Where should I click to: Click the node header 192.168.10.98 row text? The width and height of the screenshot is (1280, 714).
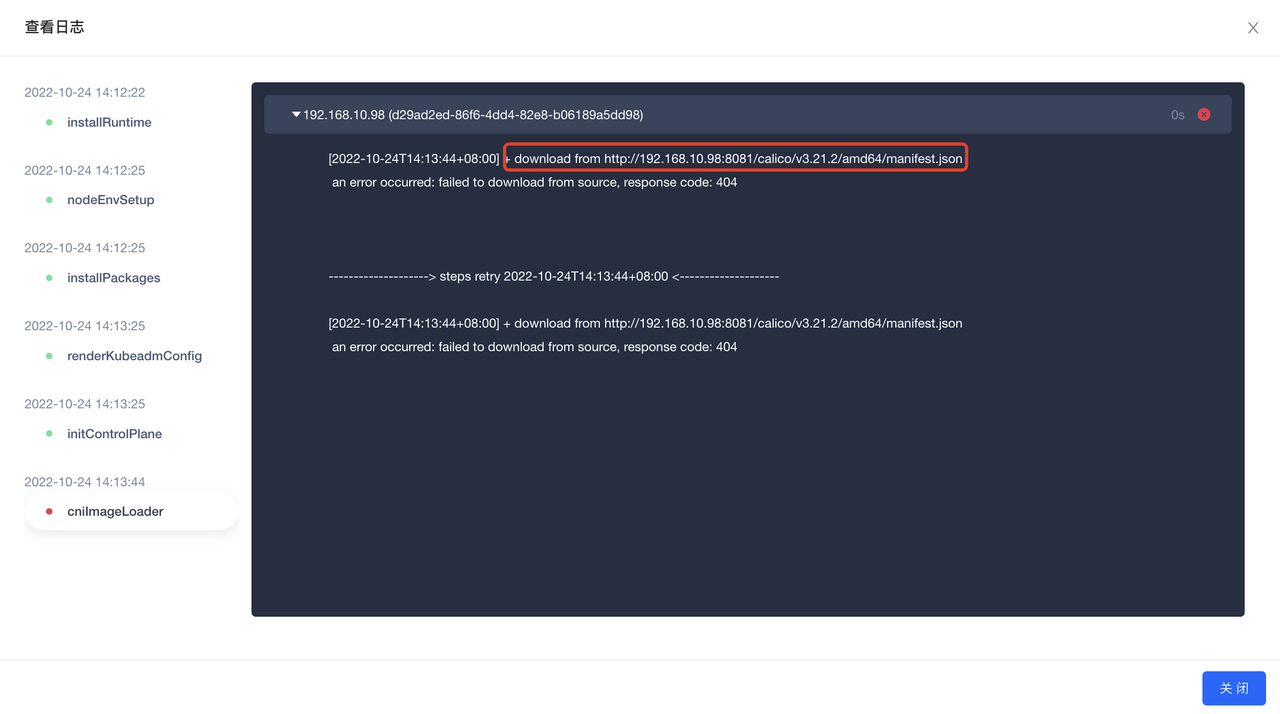473,115
